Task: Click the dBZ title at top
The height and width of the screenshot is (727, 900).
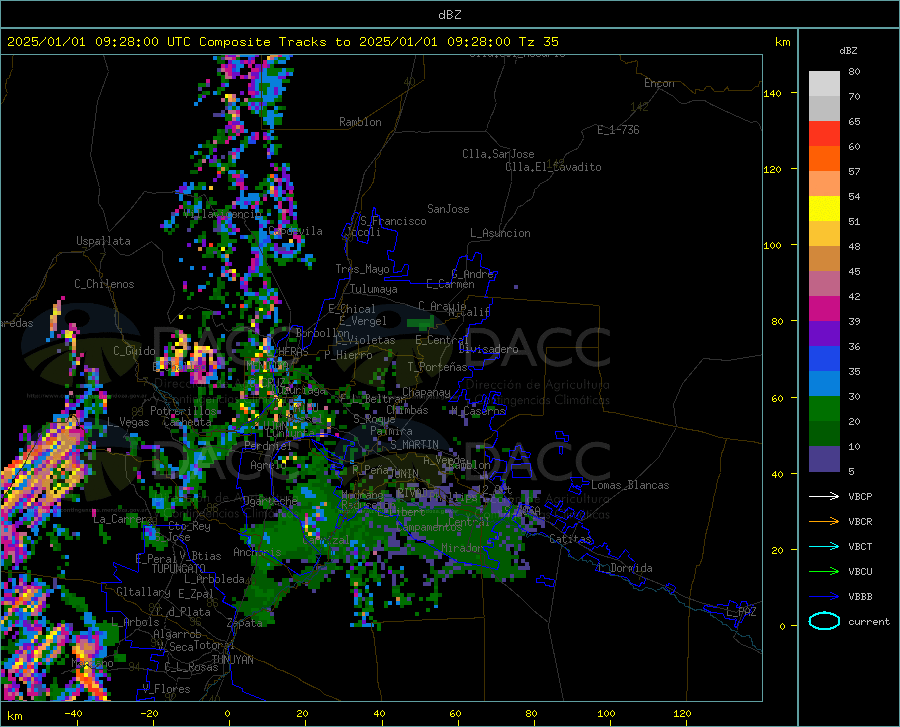Action: click(x=449, y=15)
